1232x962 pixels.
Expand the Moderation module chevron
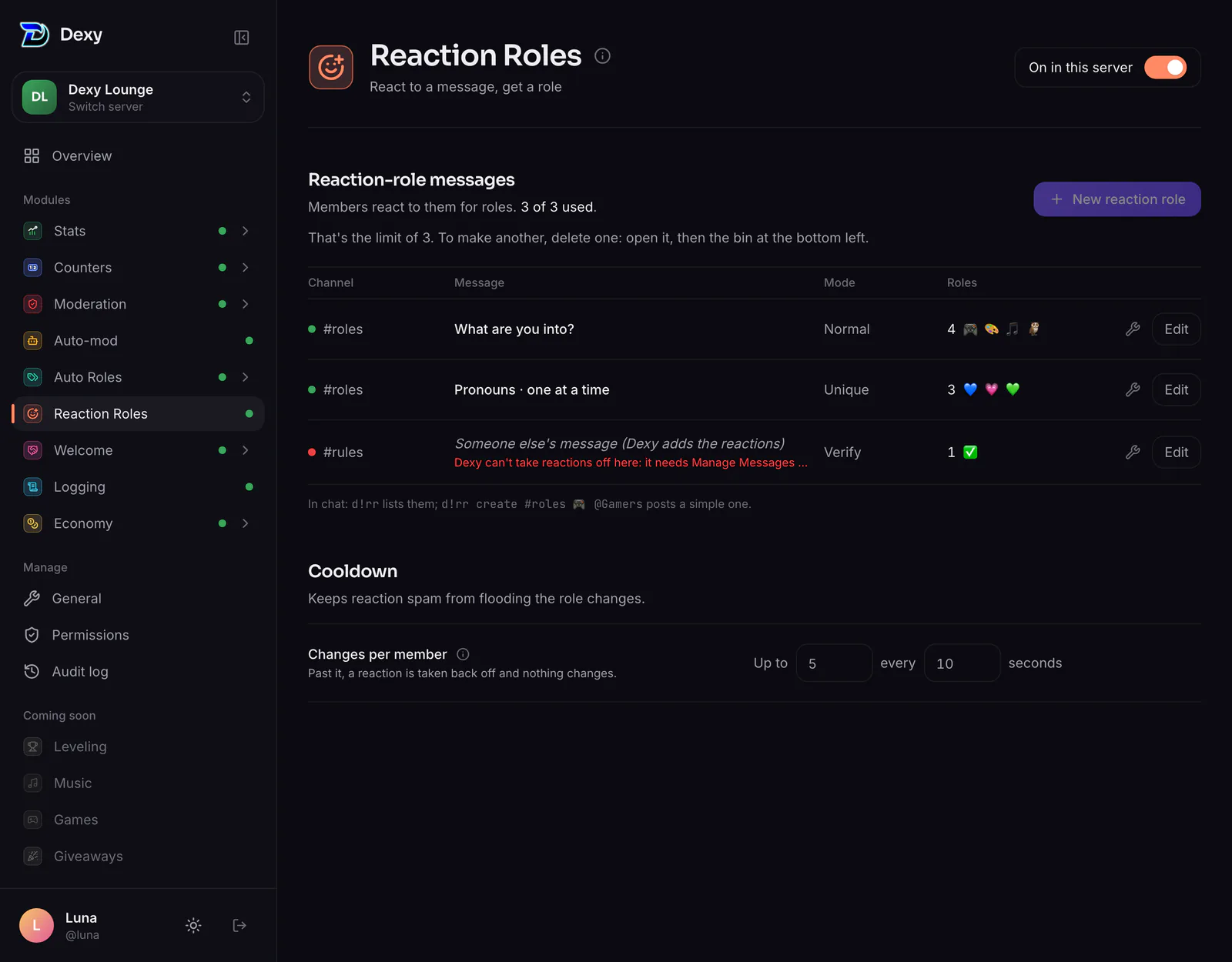point(246,304)
